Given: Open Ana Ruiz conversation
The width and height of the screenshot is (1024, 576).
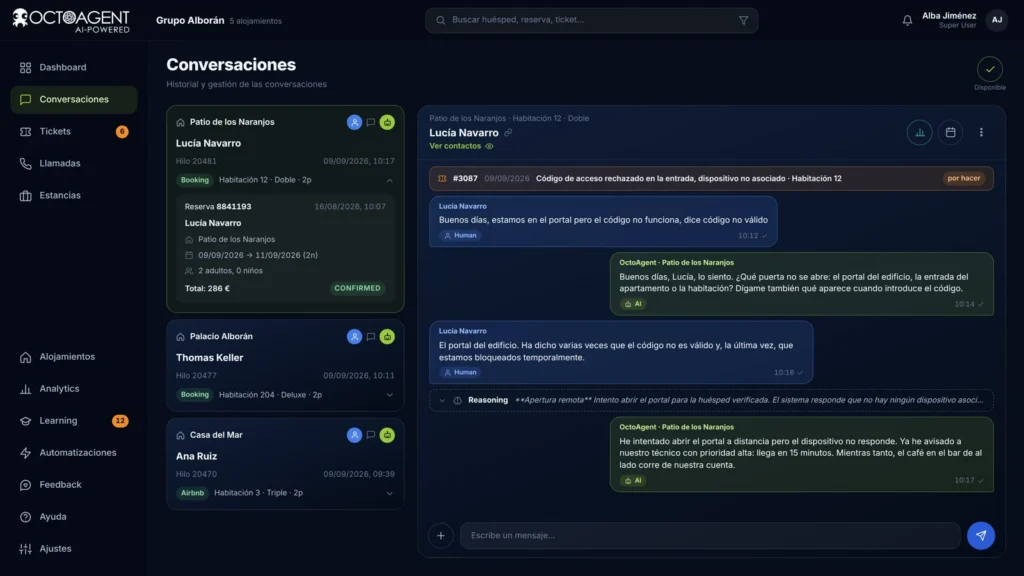Looking at the screenshot, I should click(285, 464).
